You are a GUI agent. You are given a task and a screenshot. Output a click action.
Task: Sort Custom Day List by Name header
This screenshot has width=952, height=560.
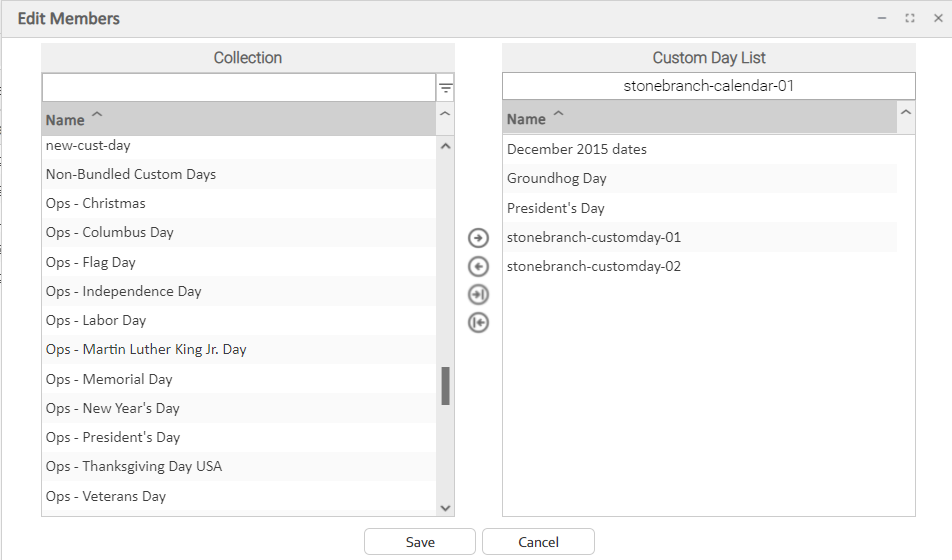coord(526,119)
